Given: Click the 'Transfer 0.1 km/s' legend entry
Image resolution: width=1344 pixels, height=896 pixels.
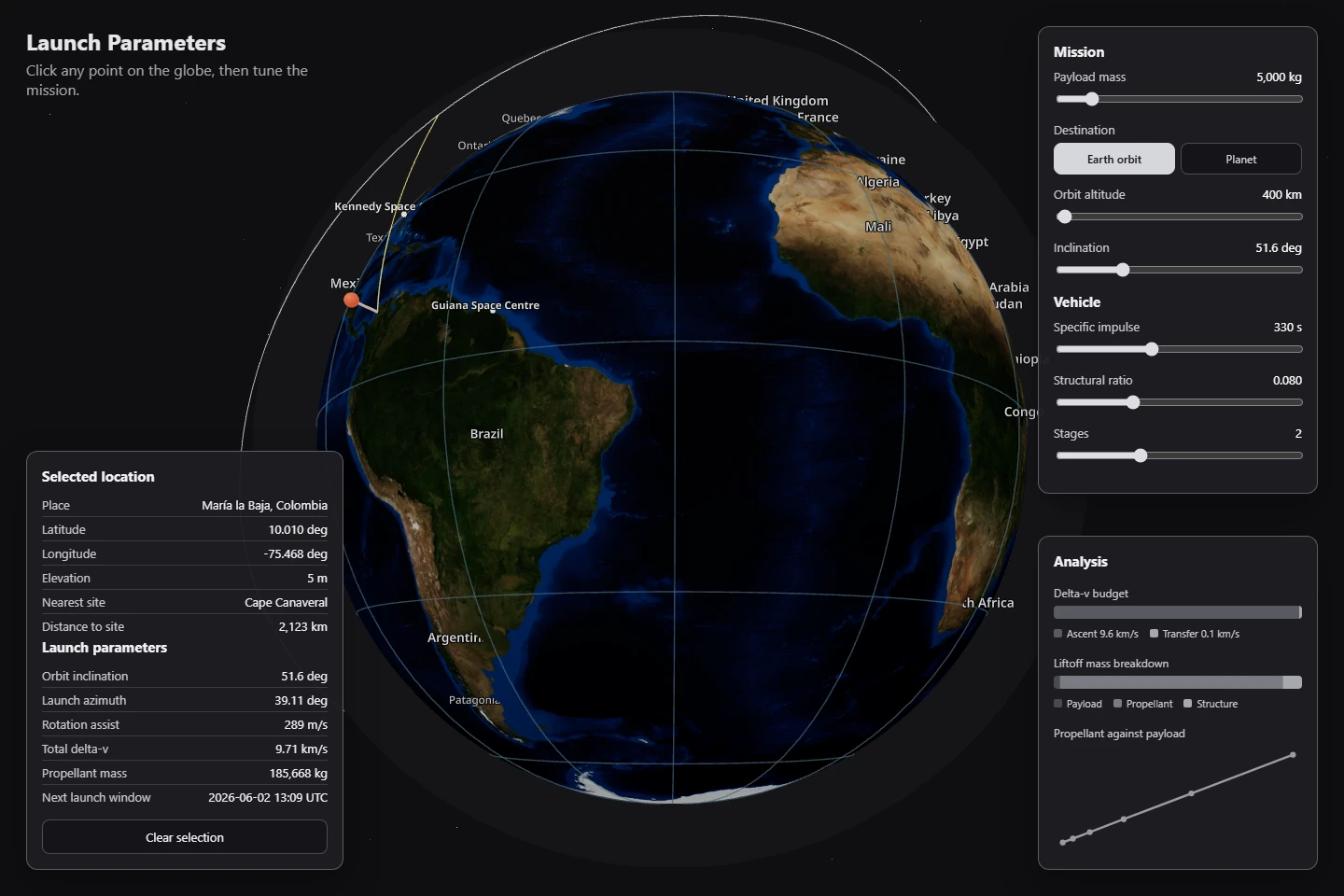Looking at the screenshot, I should click(1195, 634).
